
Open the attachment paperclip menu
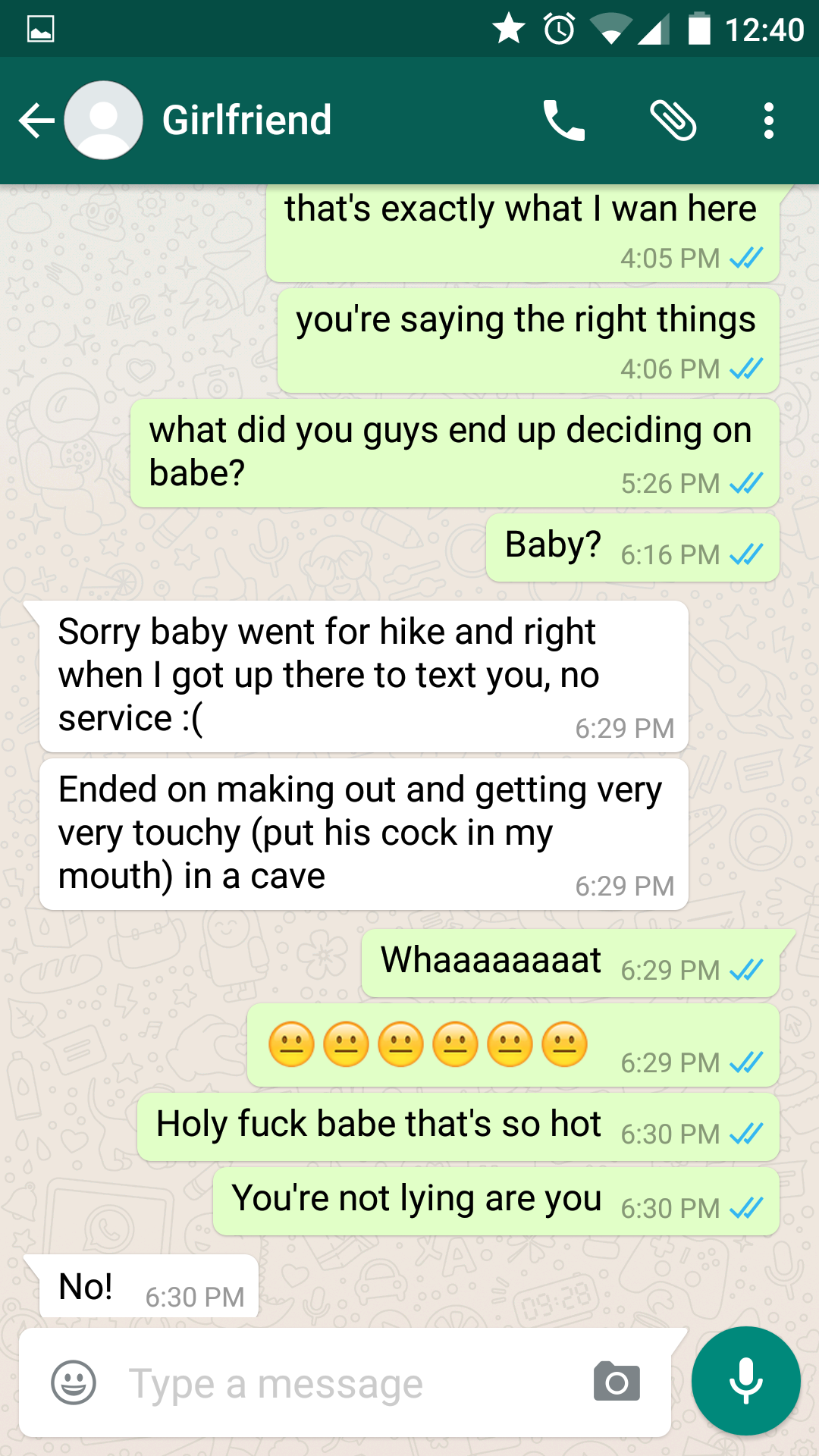[x=673, y=121]
